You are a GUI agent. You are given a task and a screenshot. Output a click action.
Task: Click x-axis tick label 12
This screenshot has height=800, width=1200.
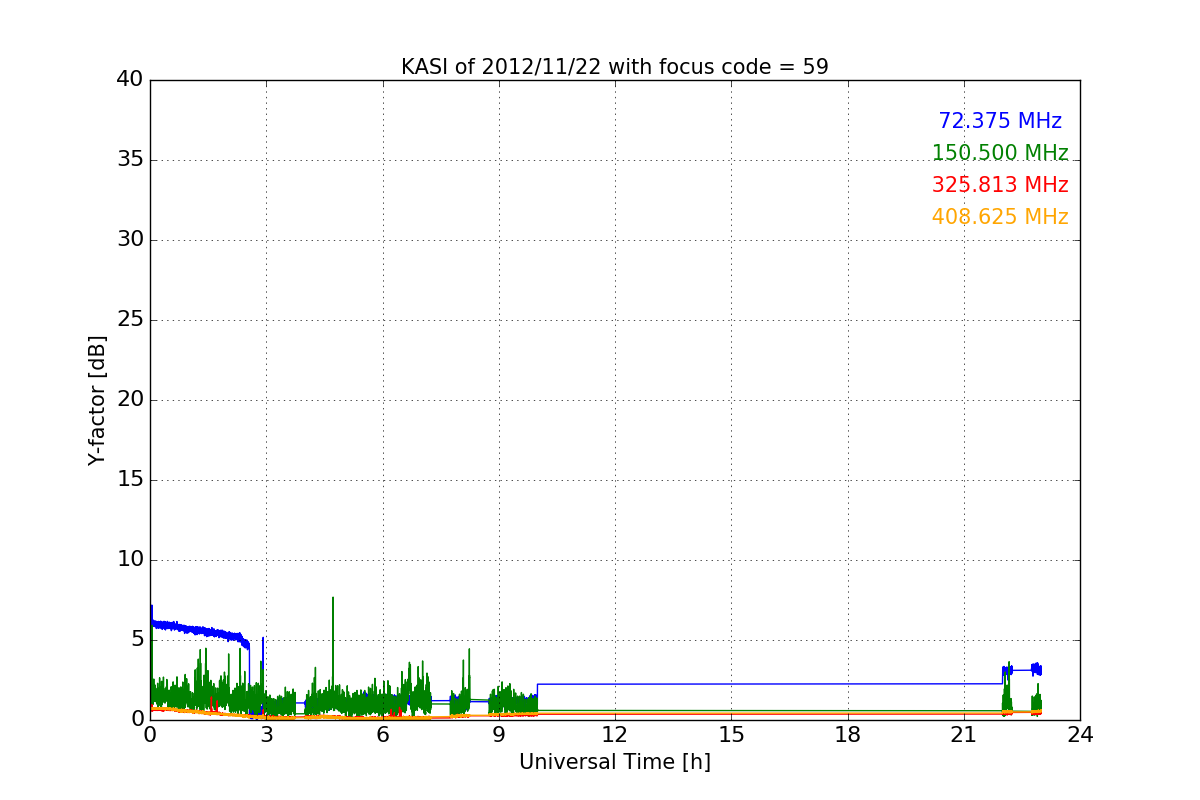tap(615, 735)
